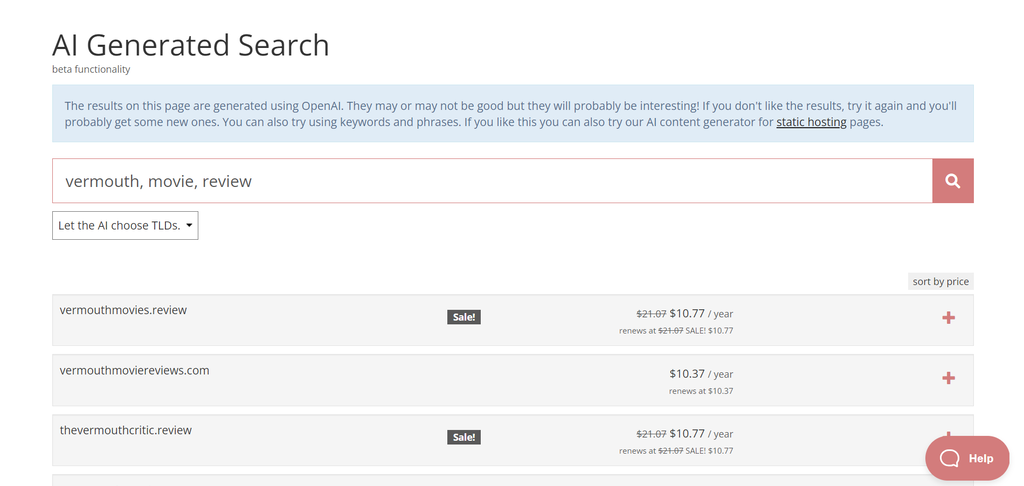
Task: Select the thevermouthcritic.review domain name
Action: coord(125,430)
